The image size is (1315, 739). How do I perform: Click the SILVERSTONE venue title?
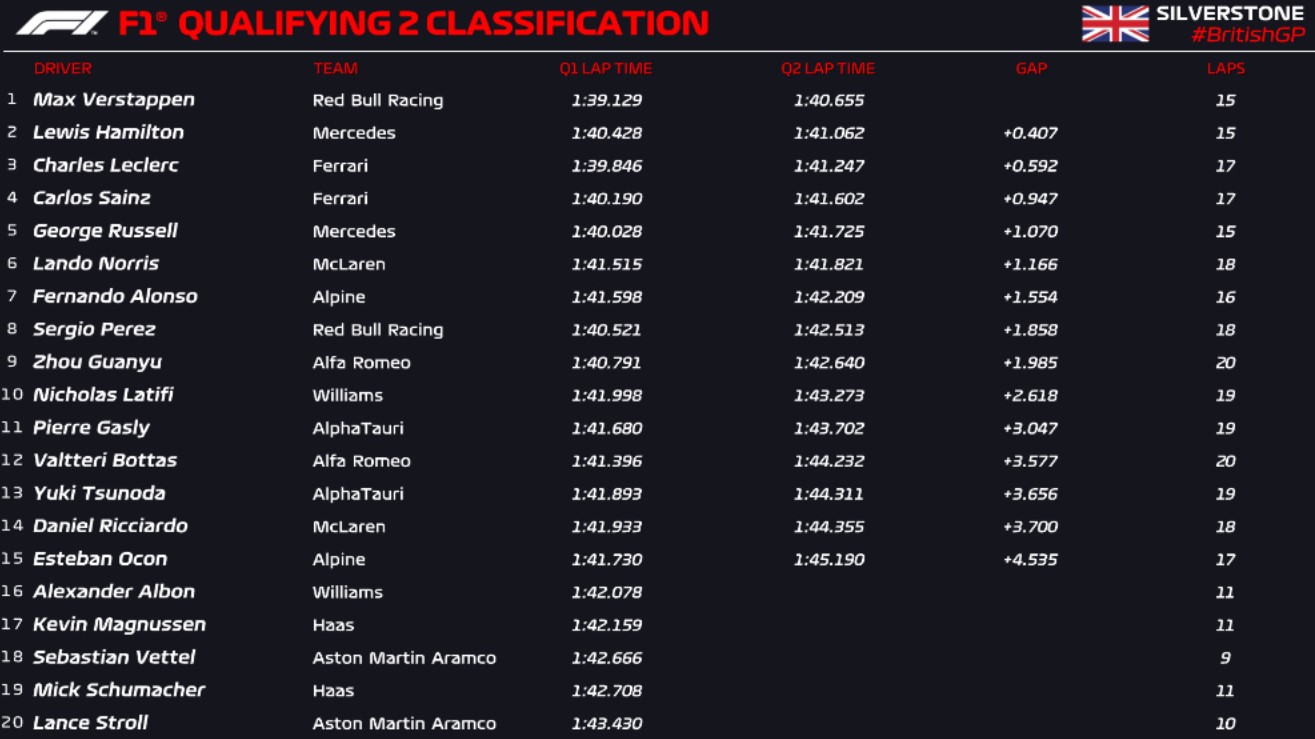[1230, 13]
